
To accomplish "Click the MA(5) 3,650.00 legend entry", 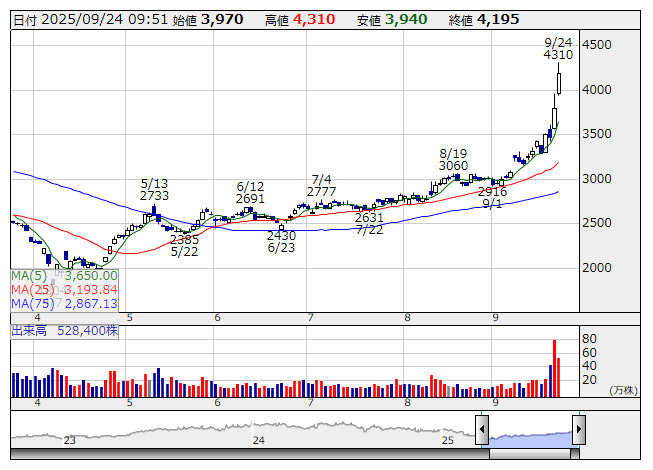I will coord(64,276).
